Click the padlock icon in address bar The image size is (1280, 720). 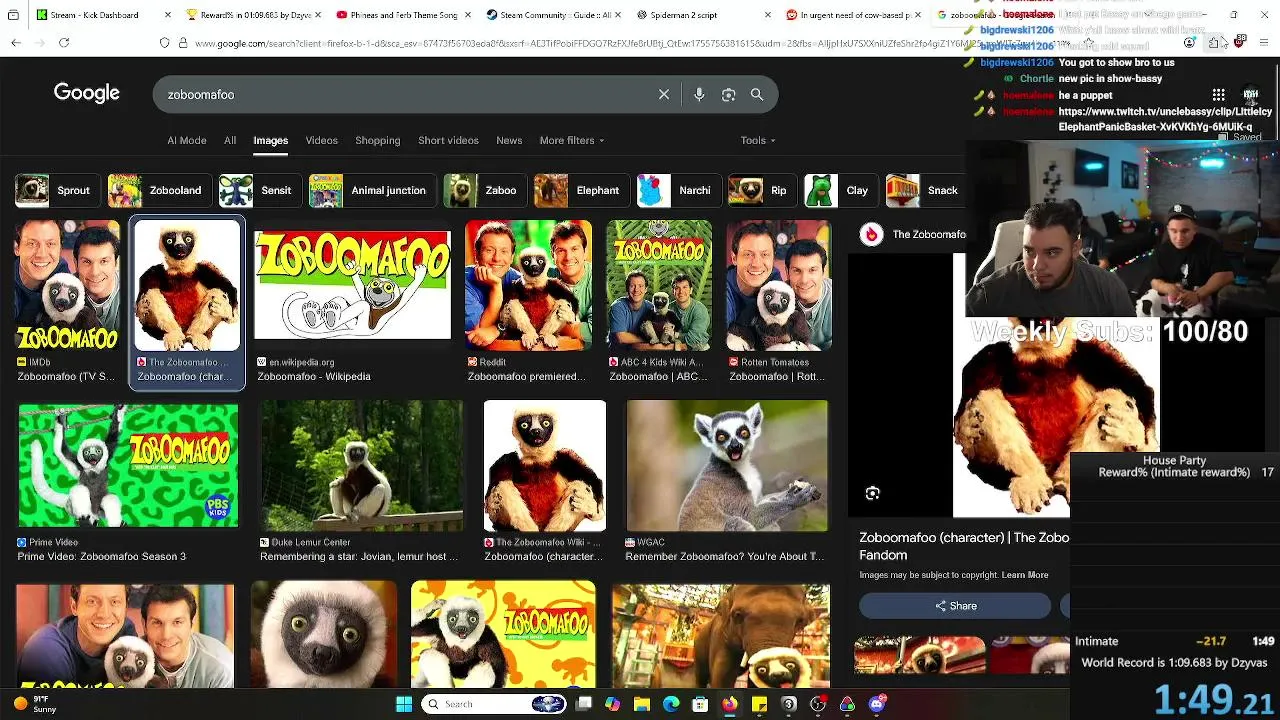pos(182,43)
